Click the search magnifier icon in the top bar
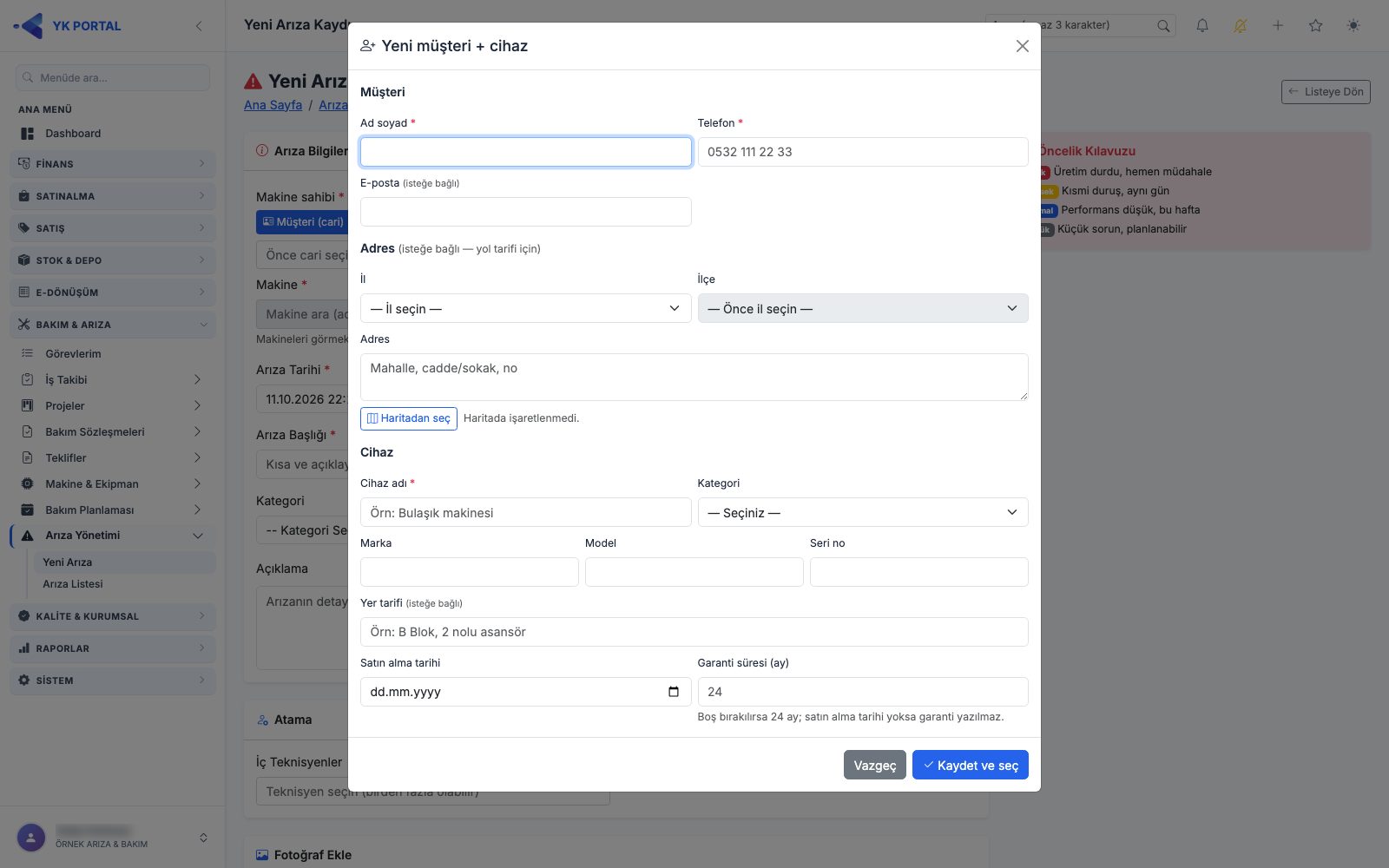This screenshot has height=868, width=1389. 1163,26
